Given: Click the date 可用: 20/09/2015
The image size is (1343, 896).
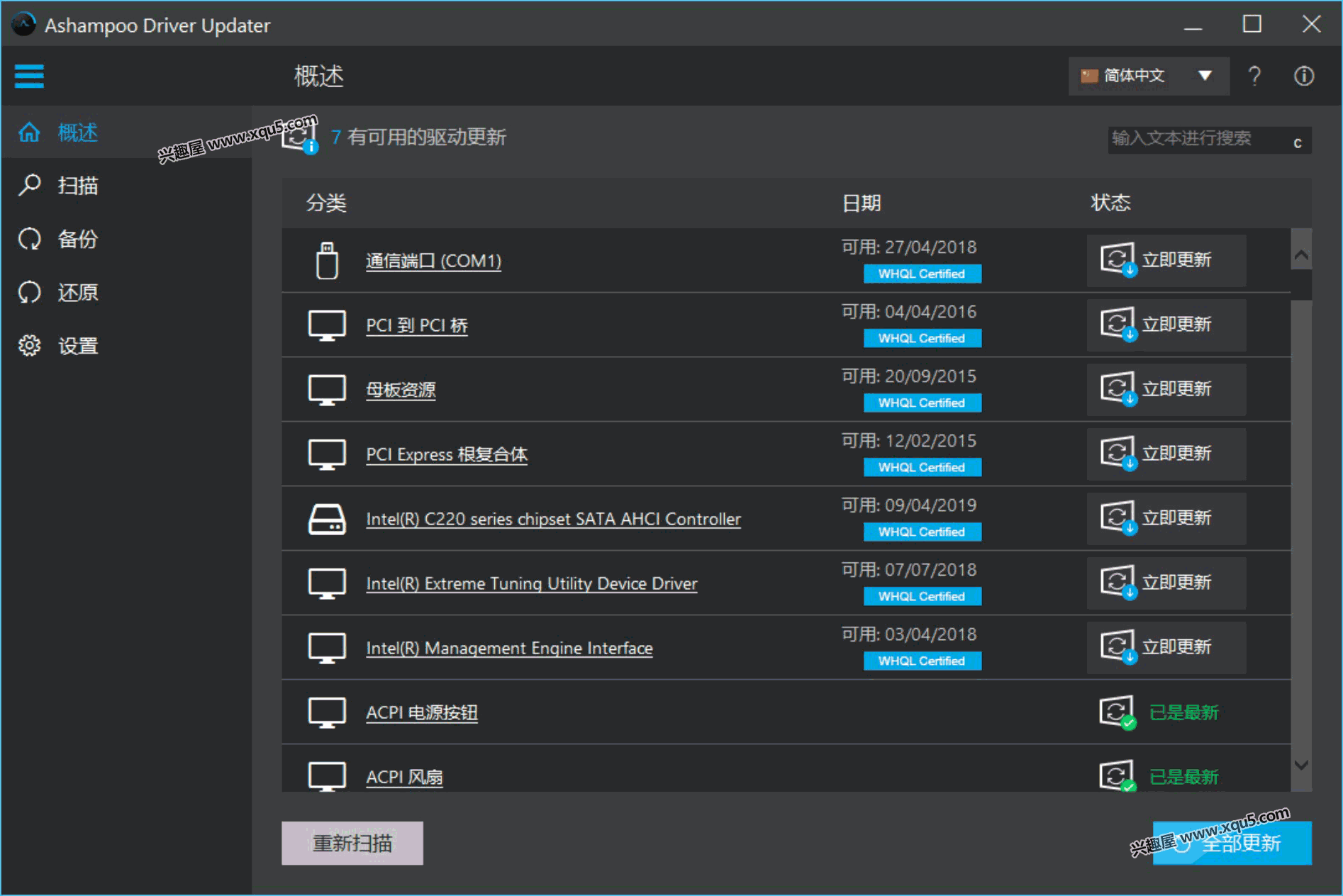Looking at the screenshot, I should point(909,376).
